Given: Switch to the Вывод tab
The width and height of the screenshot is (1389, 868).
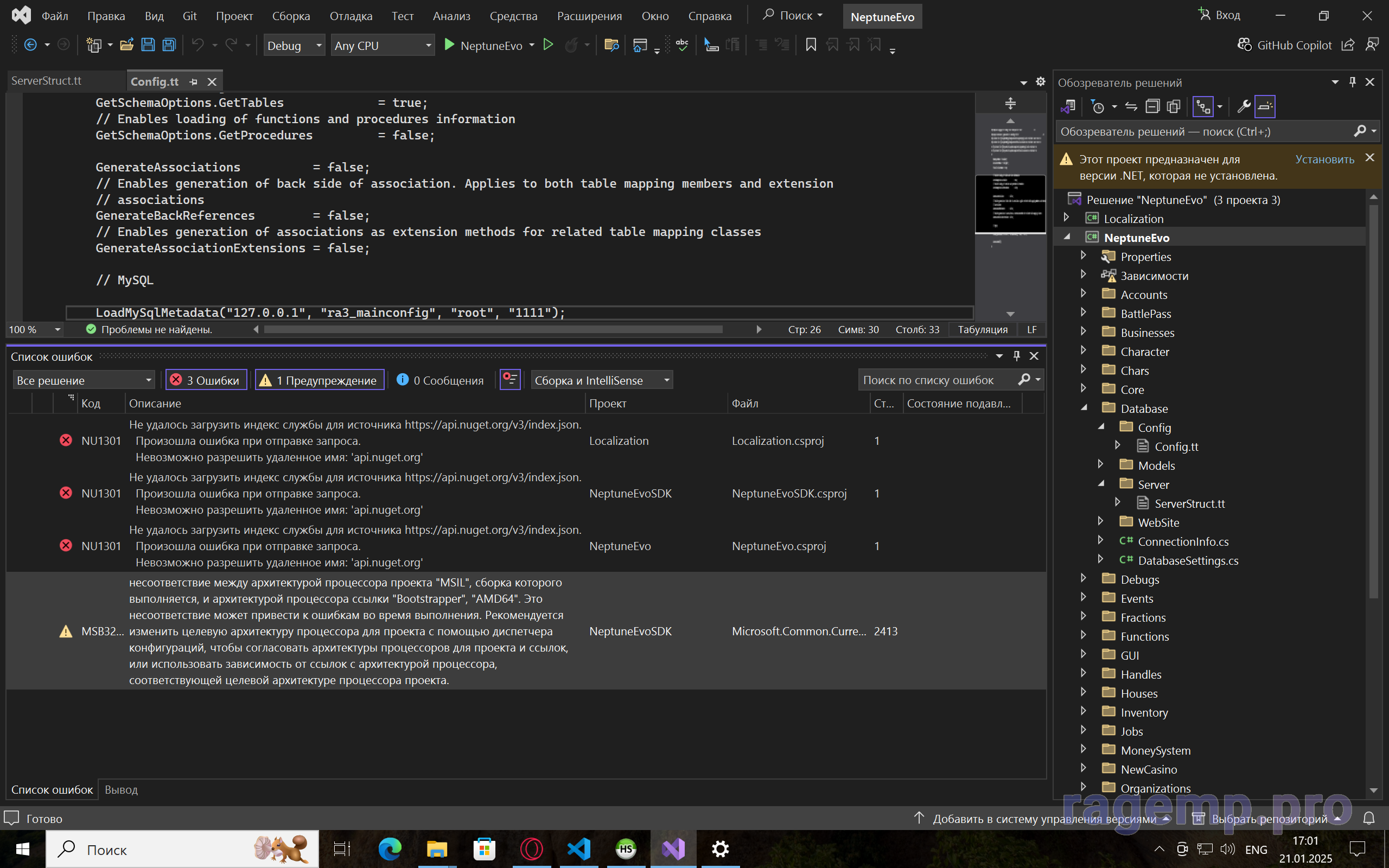Looking at the screenshot, I should click(x=121, y=789).
